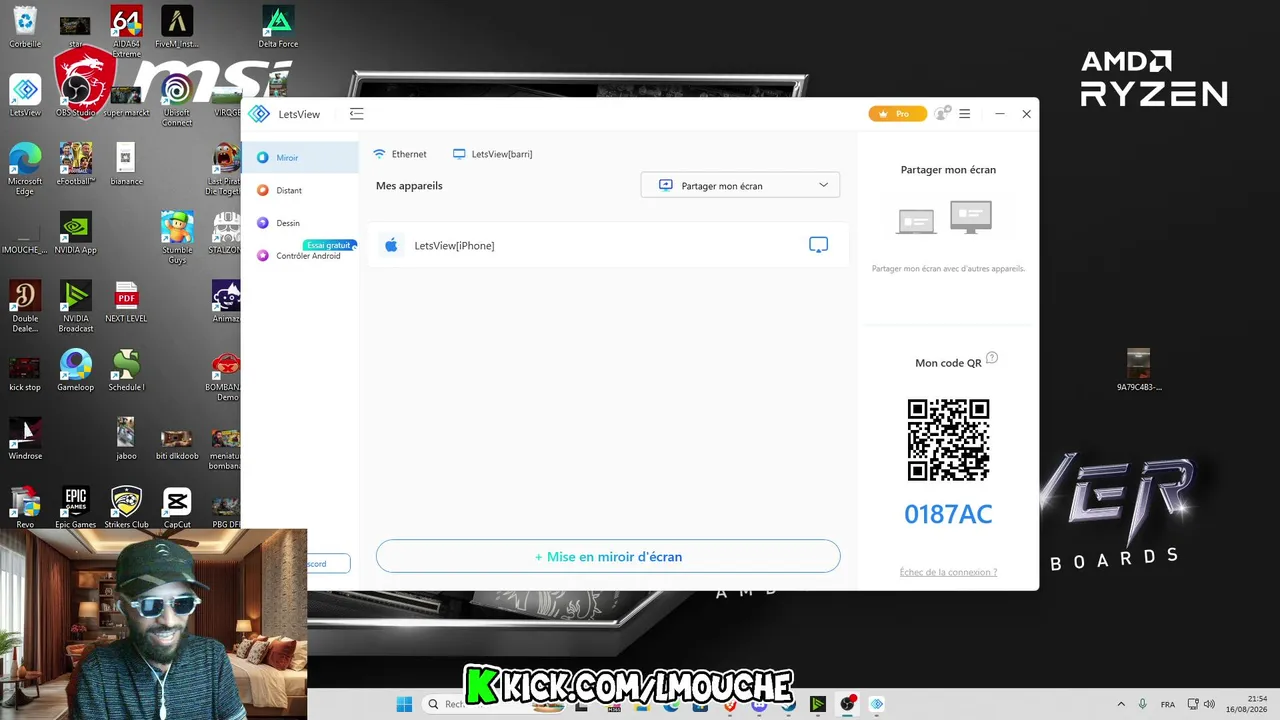Open the LetsView taskbar icon
1280x720 pixels.
point(877,704)
